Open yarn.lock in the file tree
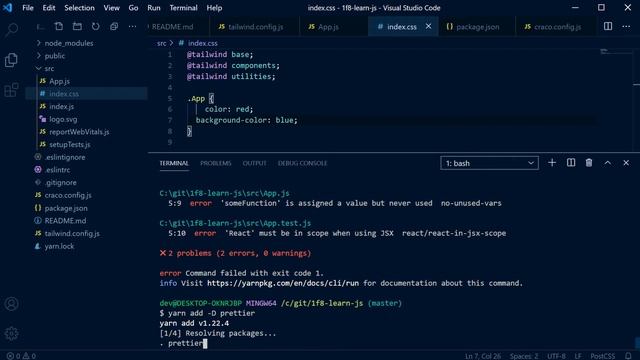 (59, 246)
